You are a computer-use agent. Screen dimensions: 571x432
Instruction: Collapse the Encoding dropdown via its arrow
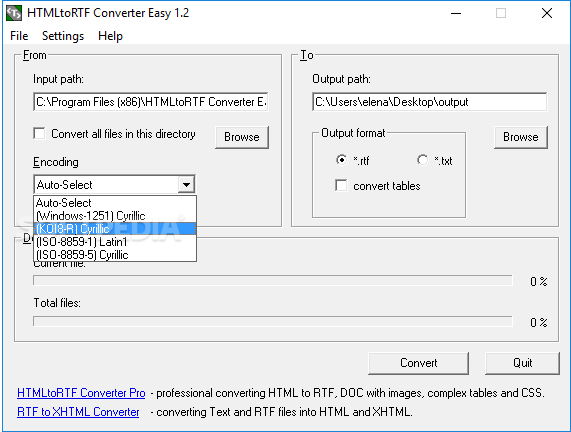[186, 185]
